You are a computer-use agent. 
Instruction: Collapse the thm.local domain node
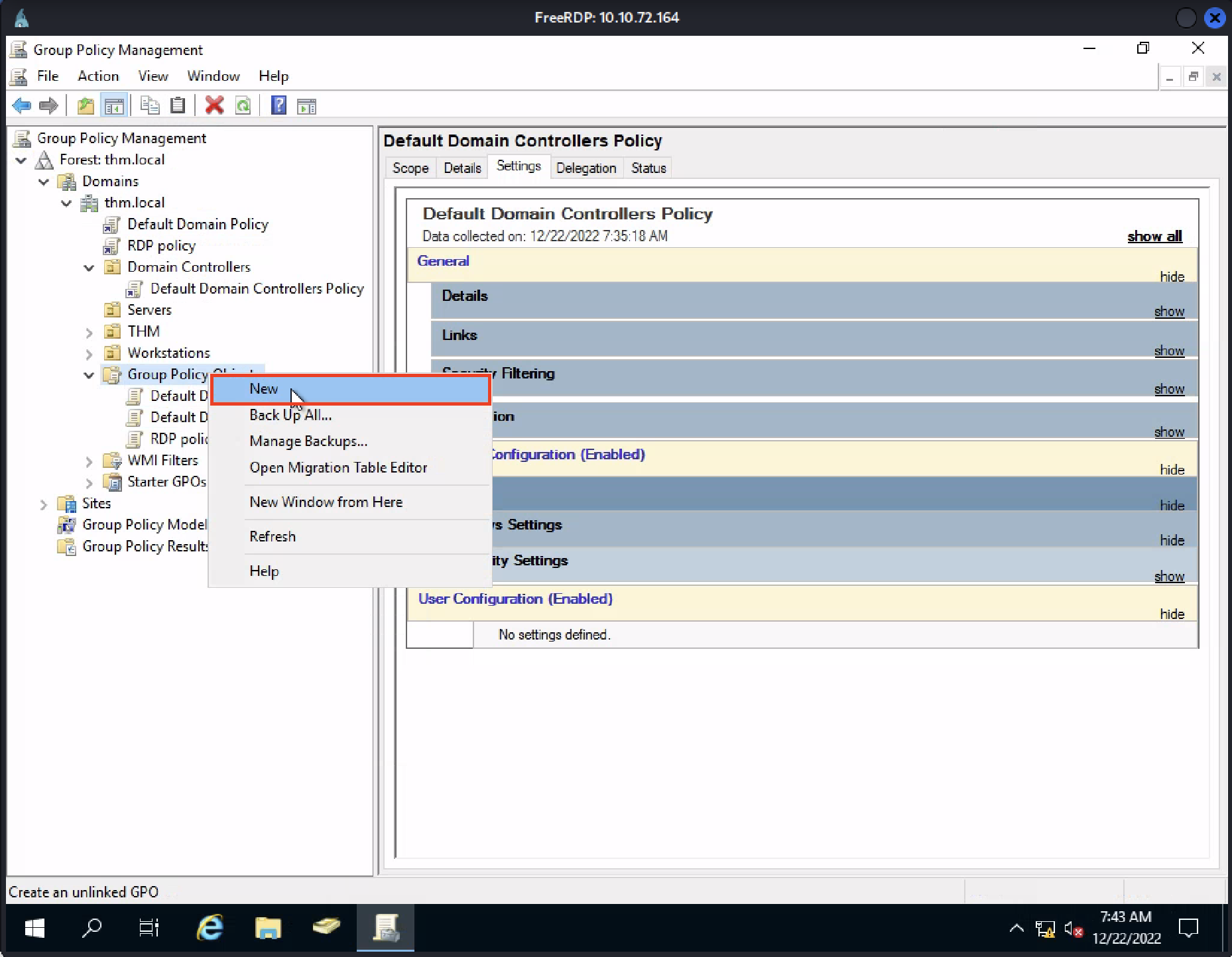66,203
